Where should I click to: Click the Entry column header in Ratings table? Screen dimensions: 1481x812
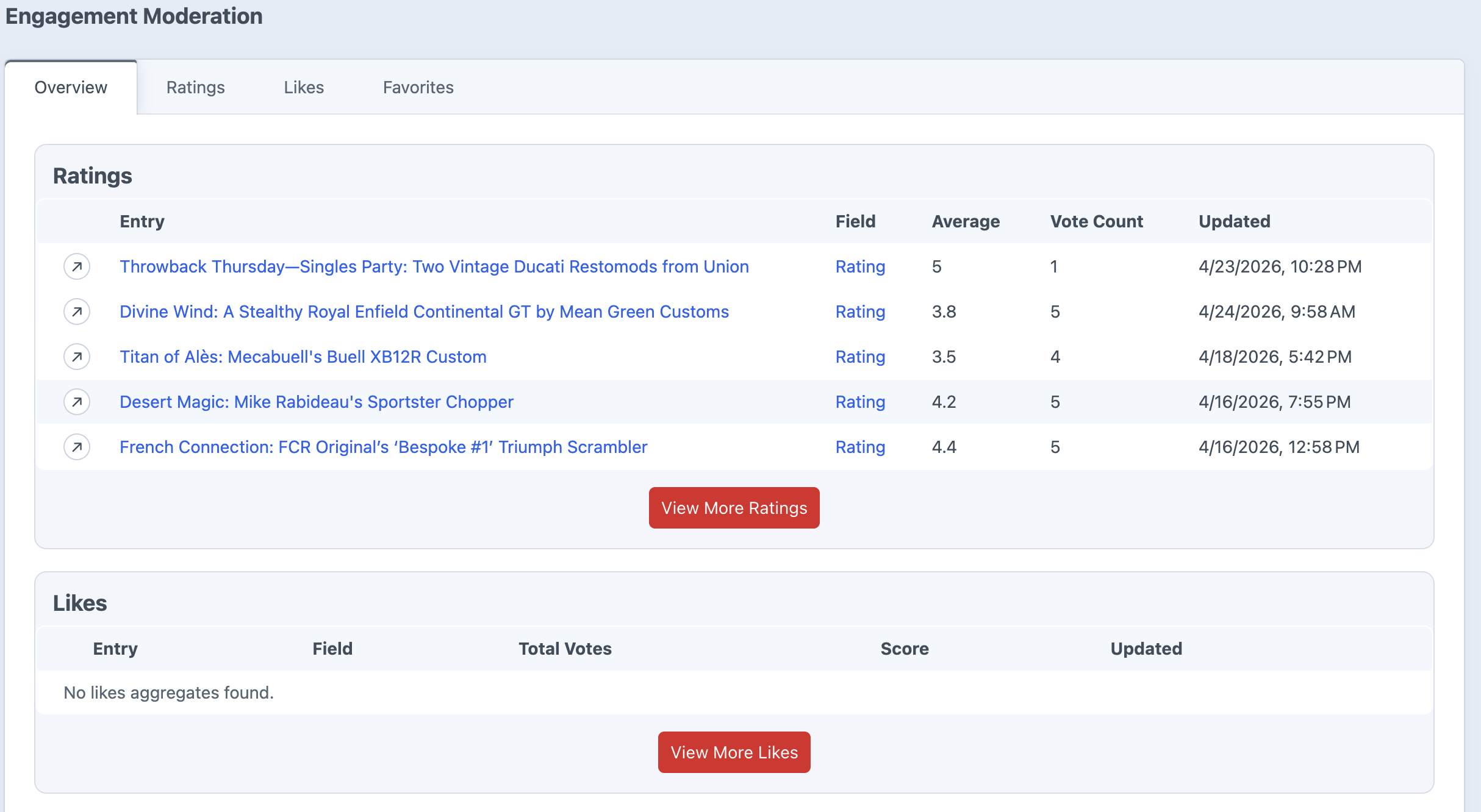142,221
